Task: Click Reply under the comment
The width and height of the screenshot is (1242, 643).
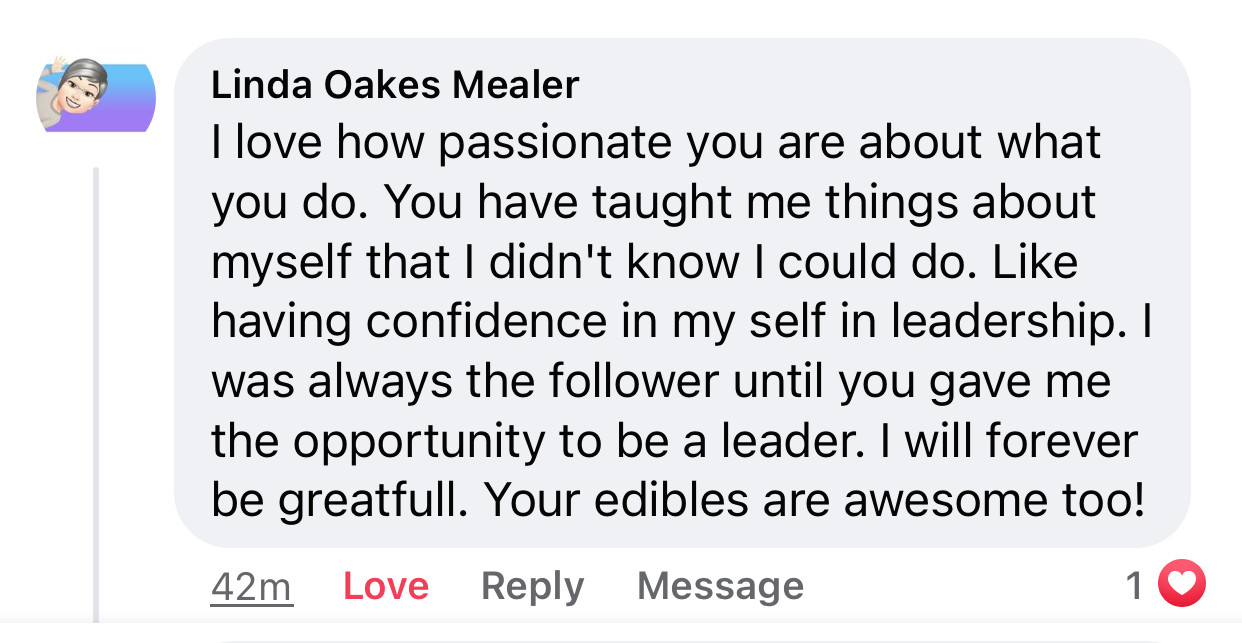Action: pyautogui.click(x=532, y=586)
